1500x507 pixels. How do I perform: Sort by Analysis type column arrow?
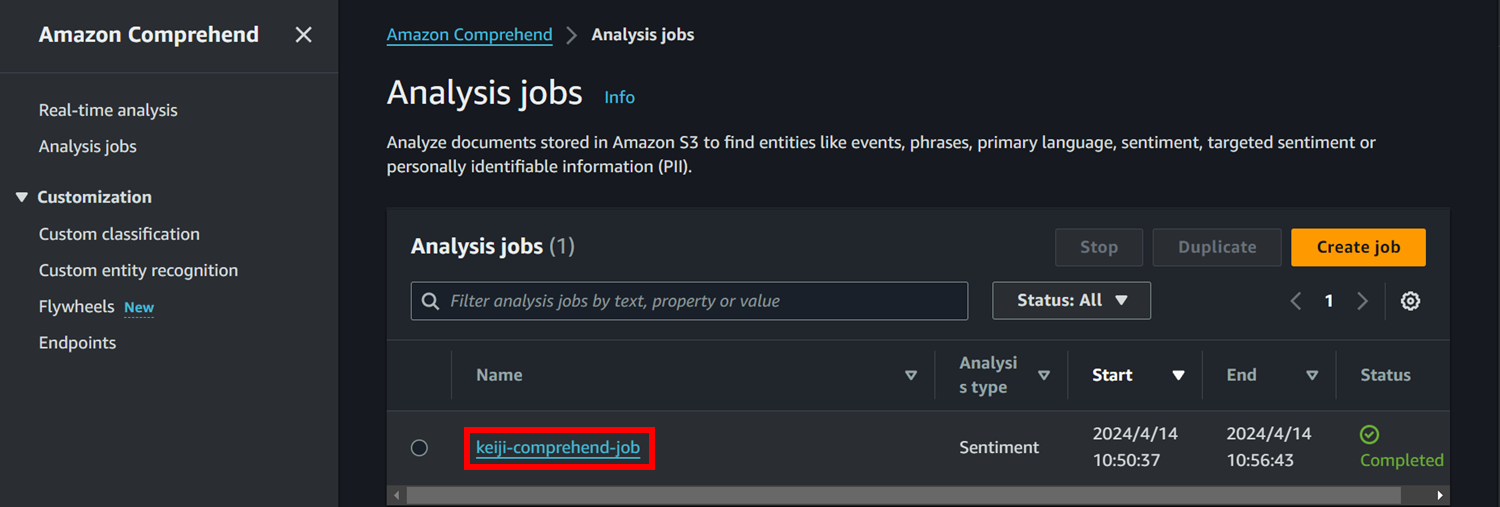tap(1044, 376)
